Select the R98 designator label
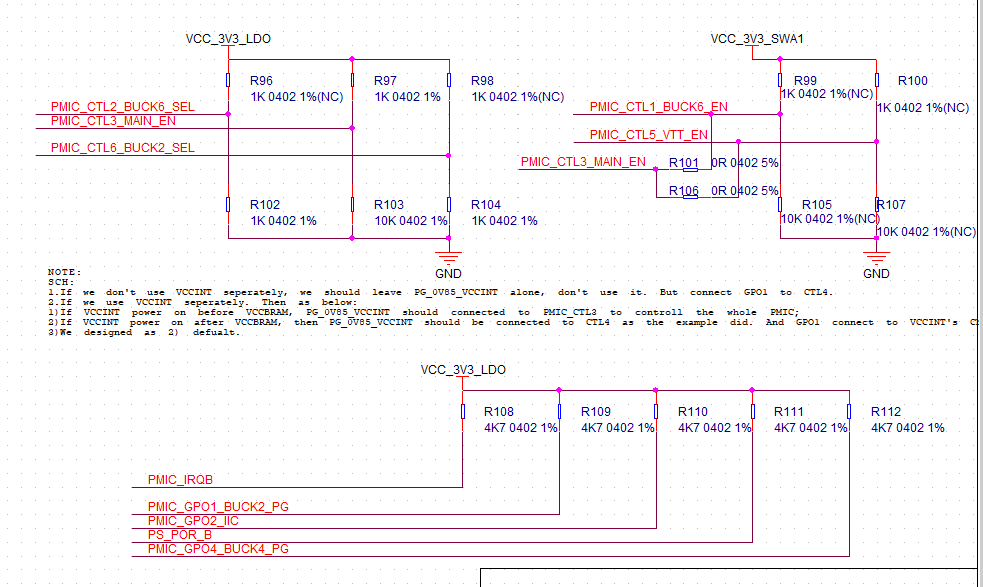The width and height of the screenshot is (983, 587). (482, 81)
